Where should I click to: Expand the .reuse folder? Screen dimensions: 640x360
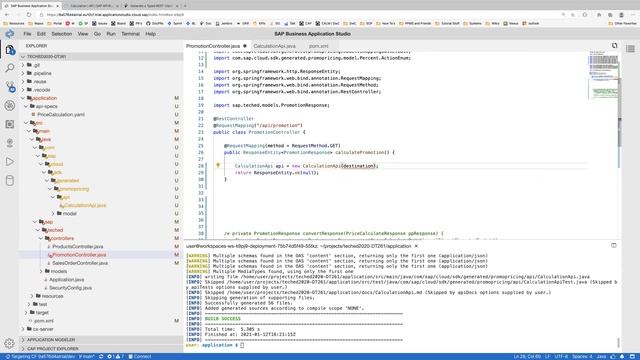click(x=23, y=81)
